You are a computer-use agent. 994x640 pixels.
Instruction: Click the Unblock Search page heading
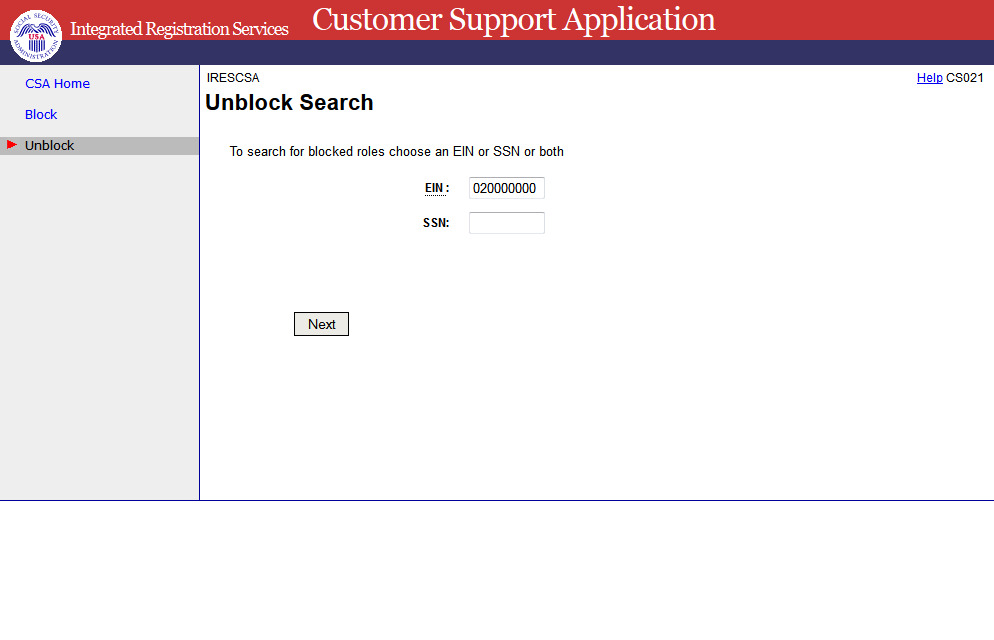pos(289,103)
